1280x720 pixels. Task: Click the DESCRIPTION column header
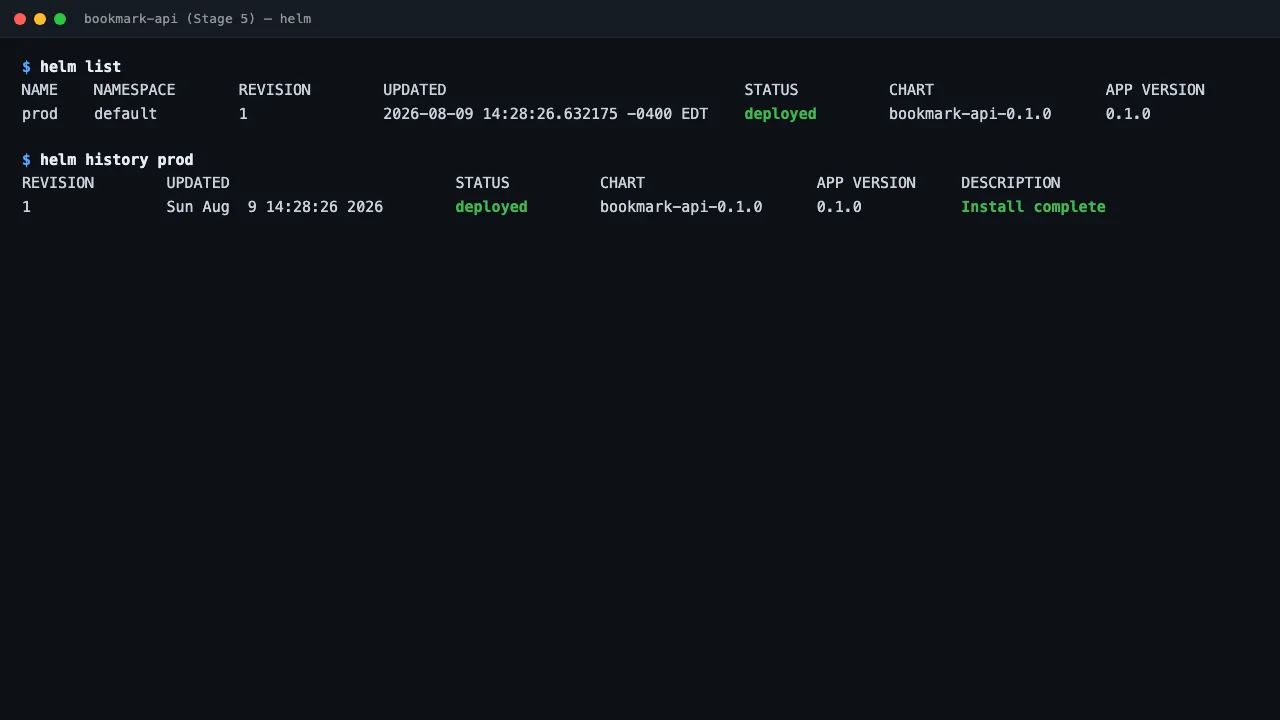click(x=1011, y=183)
